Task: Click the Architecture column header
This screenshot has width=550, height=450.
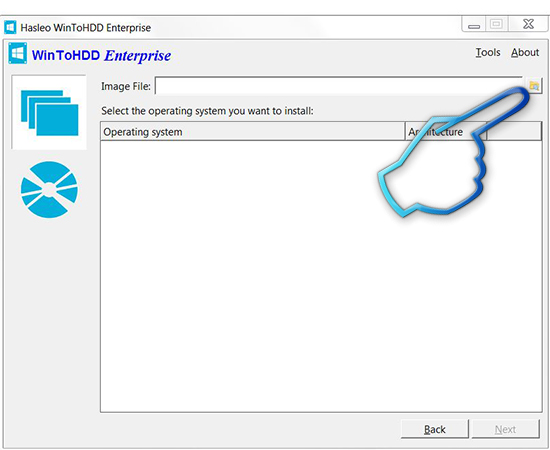Action: tap(445, 132)
